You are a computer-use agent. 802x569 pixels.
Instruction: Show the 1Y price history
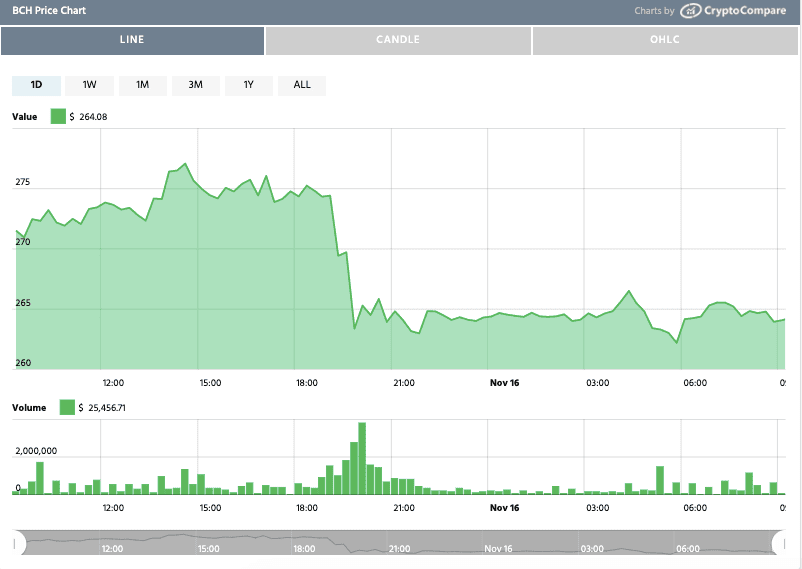(x=249, y=85)
